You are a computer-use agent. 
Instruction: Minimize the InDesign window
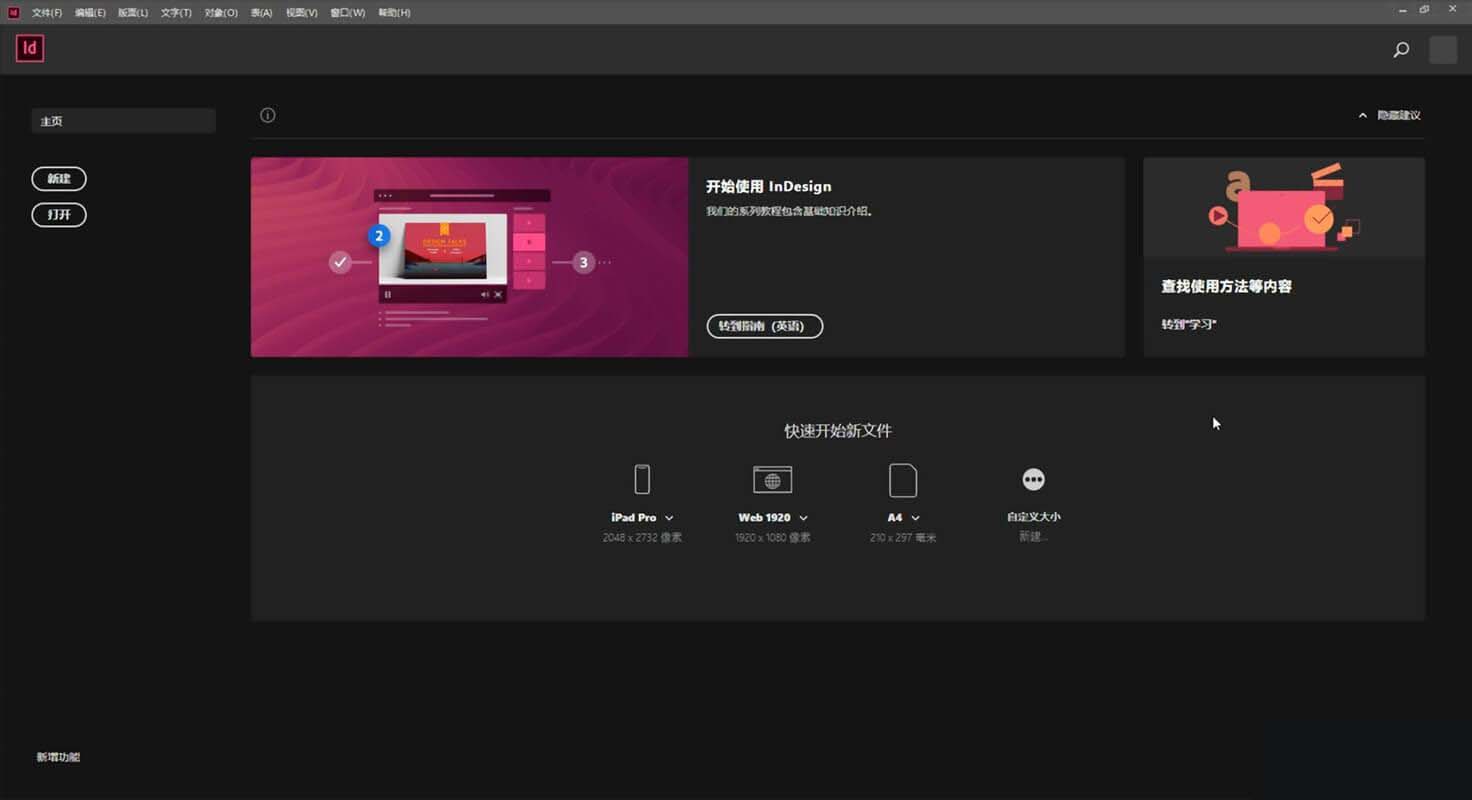click(x=1402, y=10)
